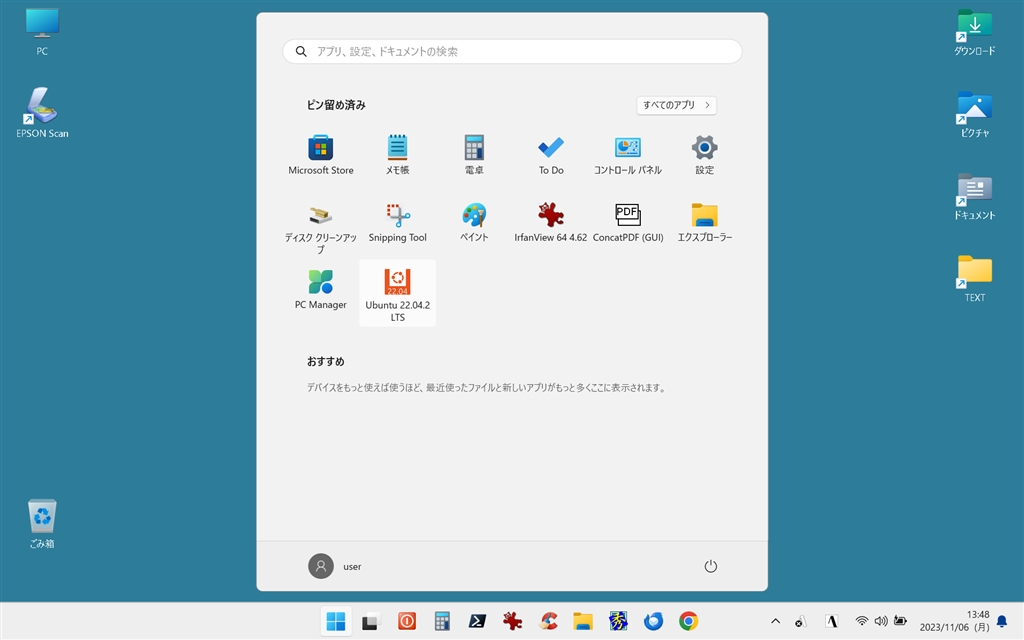
Task: Open Ubuntu 22.04.2 LTS
Action: point(397,294)
